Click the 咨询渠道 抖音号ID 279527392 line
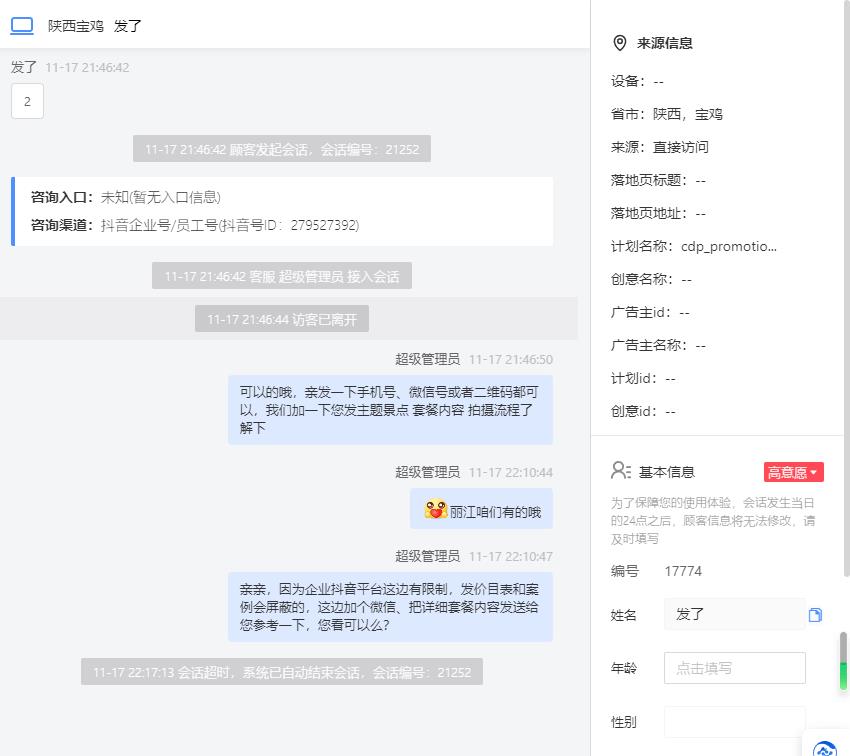Screen dimensions: 850x756 [195, 225]
